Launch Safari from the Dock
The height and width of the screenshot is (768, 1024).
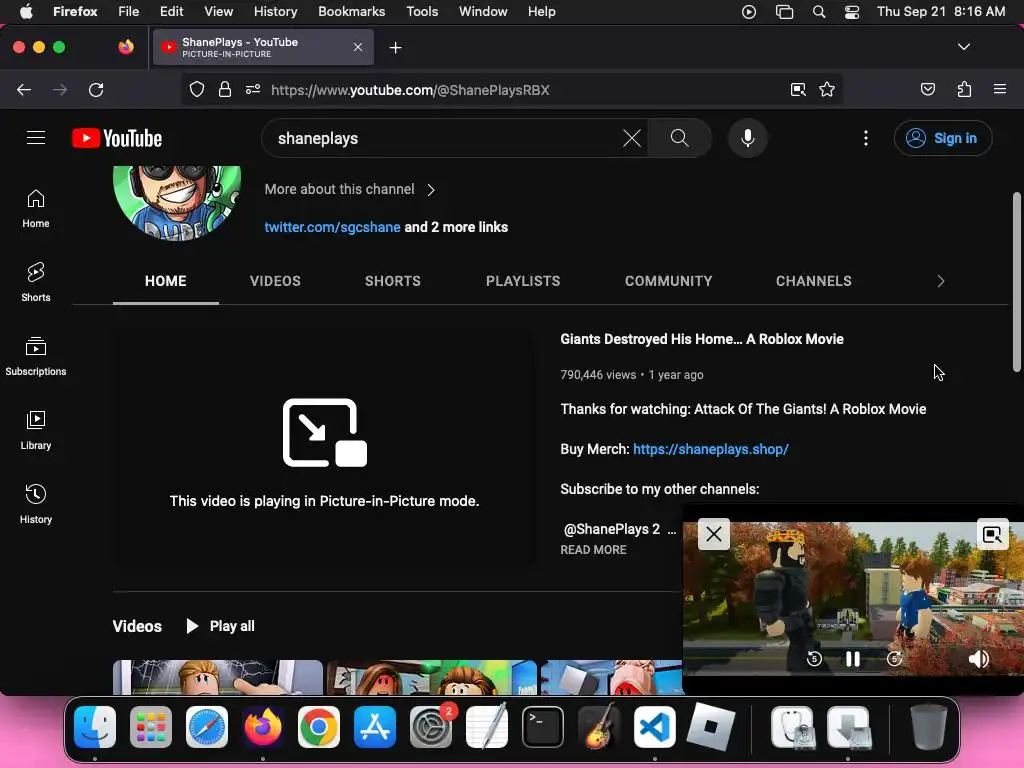tap(207, 727)
